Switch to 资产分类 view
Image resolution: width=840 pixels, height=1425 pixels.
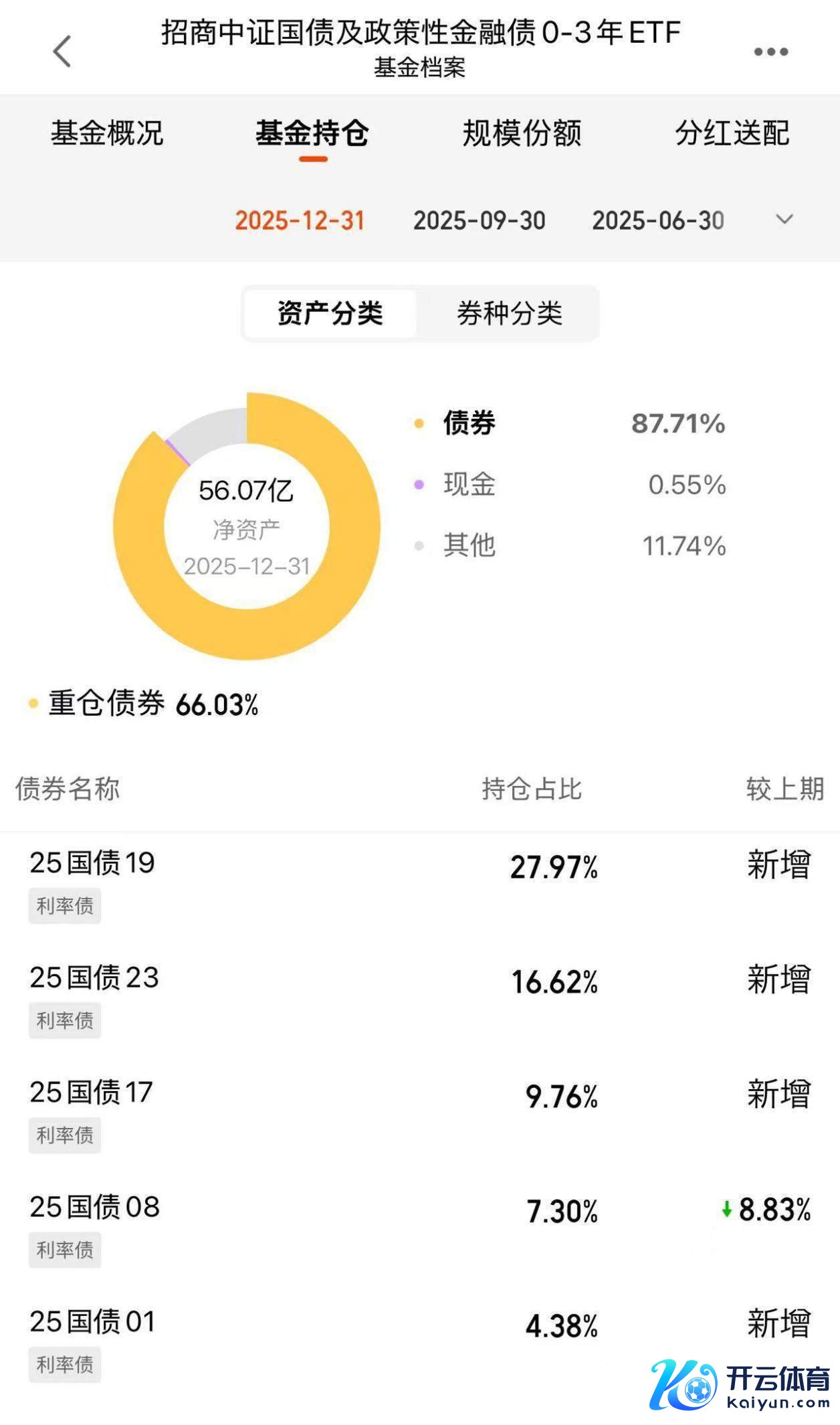pos(330,313)
